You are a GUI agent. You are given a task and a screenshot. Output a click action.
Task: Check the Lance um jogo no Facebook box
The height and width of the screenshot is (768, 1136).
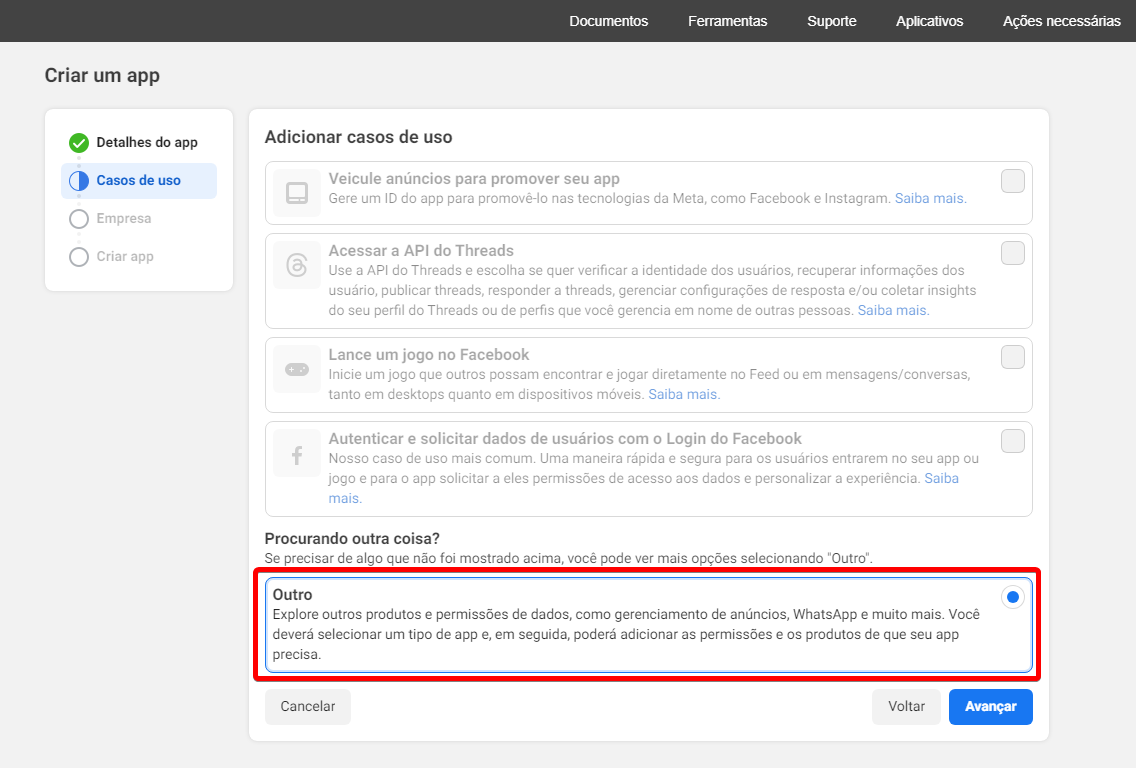[x=1012, y=357]
